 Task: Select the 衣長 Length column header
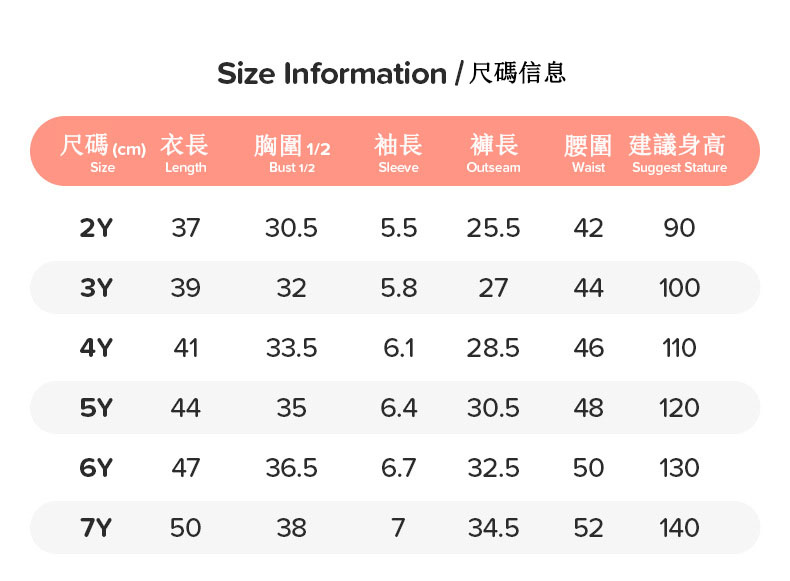pyautogui.click(x=185, y=153)
